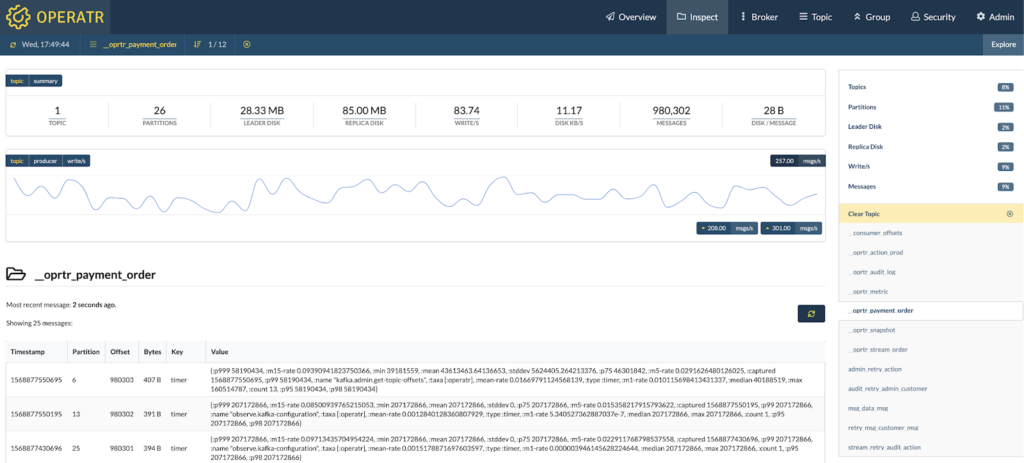Switch to the Inspect section
This screenshot has height=463, width=1024.
[697, 17]
